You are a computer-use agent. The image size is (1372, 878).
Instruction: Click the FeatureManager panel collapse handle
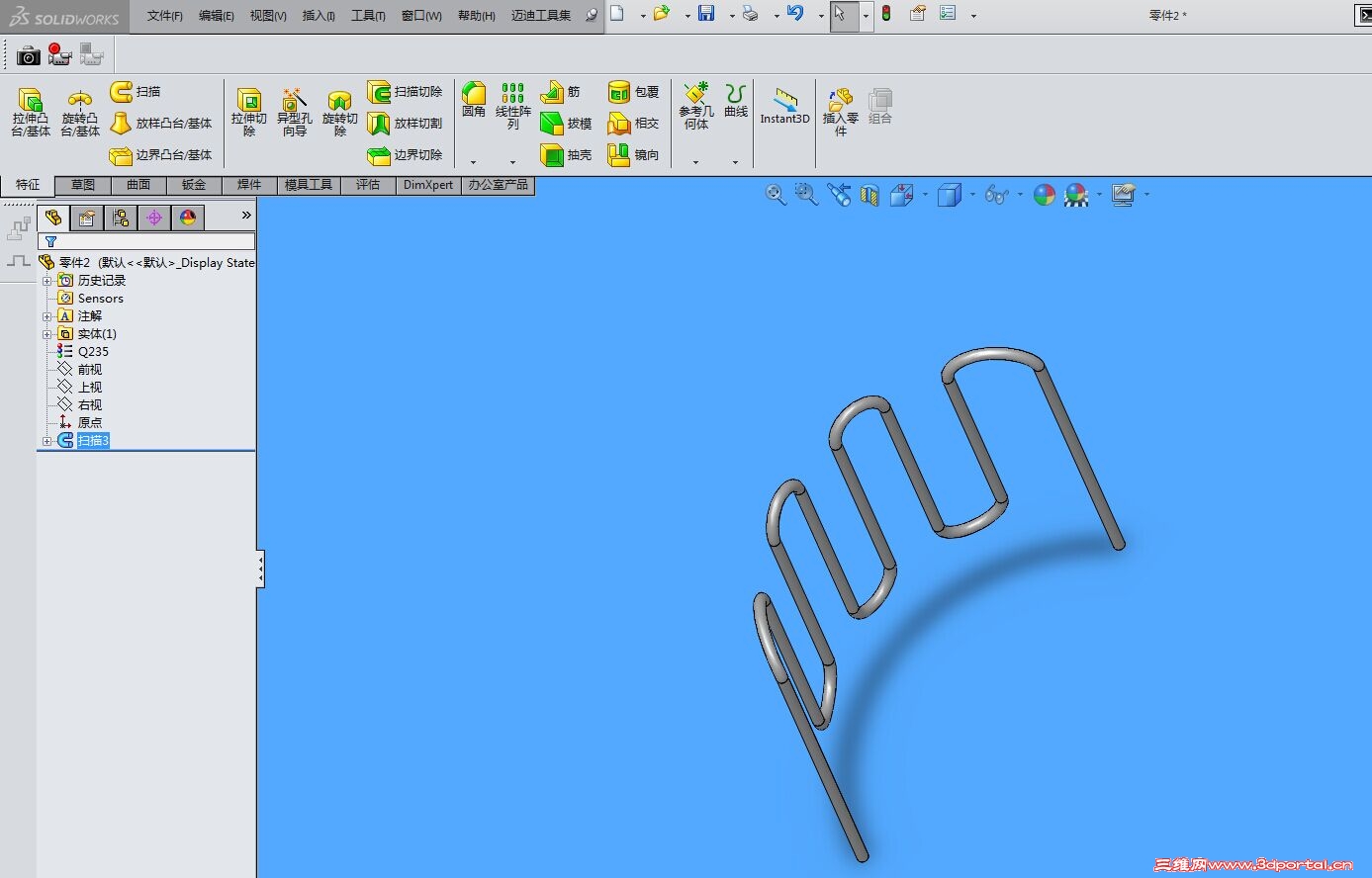click(260, 569)
